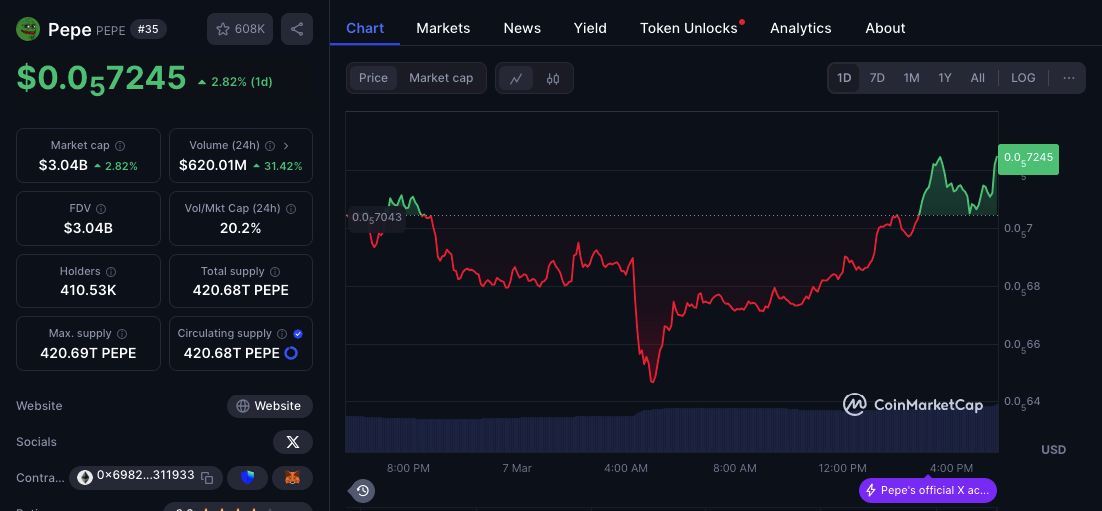Click the #35 rank badge
Screen dimensions: 1102x511
[148, 29]
